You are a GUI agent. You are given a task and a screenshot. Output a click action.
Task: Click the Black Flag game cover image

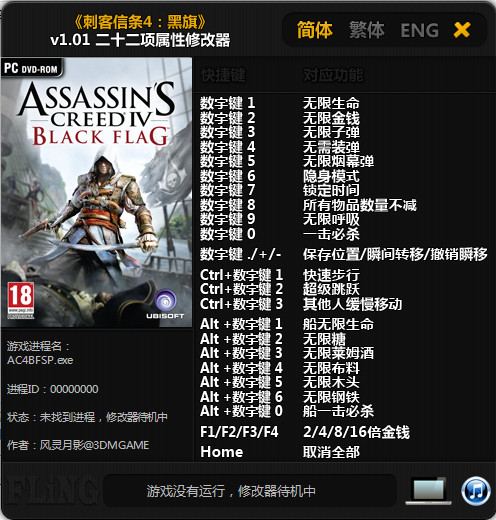click(97, 192)
